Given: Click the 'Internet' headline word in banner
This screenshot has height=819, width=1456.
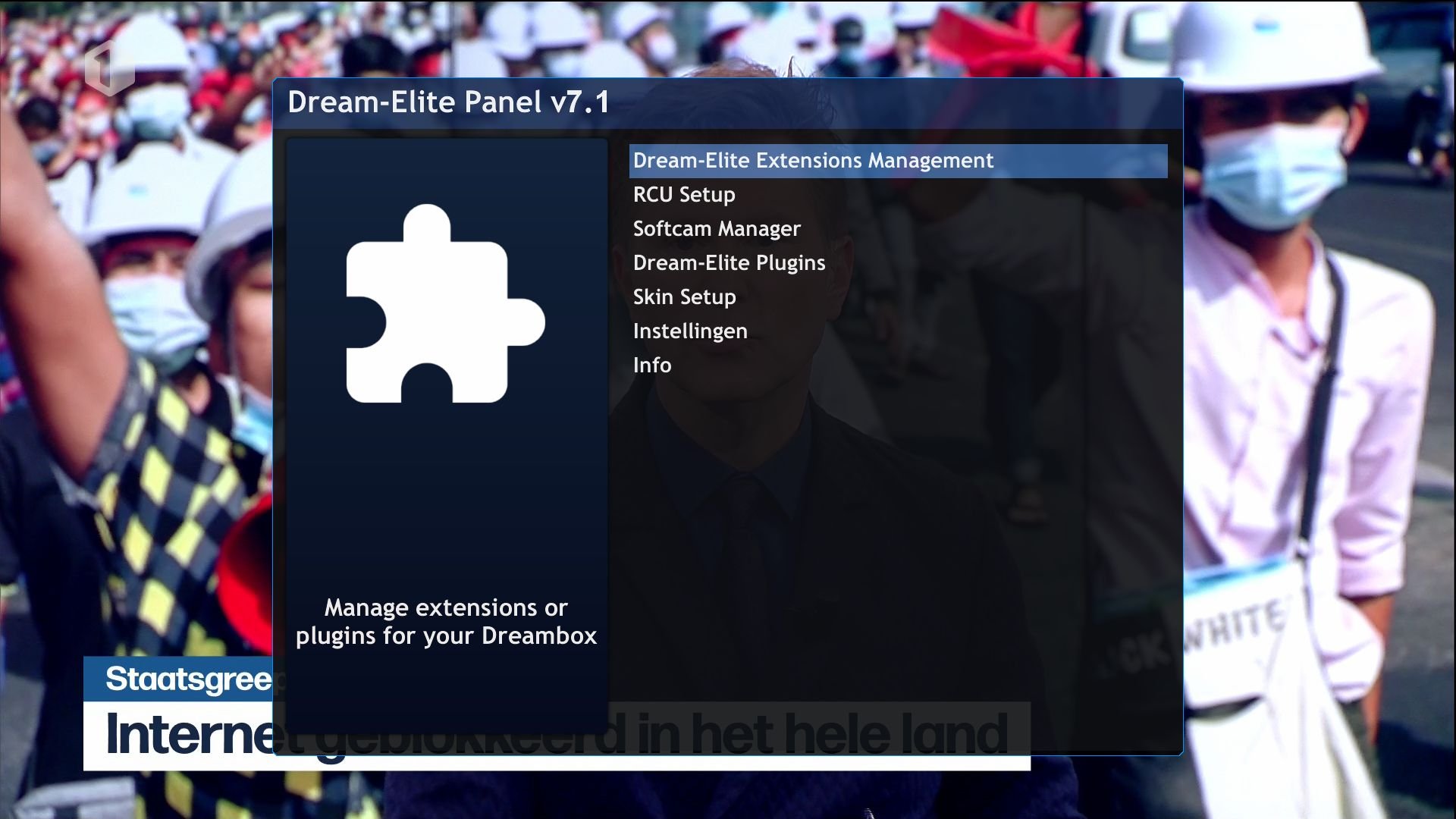Looking at the screenshot, I should 190,734.
